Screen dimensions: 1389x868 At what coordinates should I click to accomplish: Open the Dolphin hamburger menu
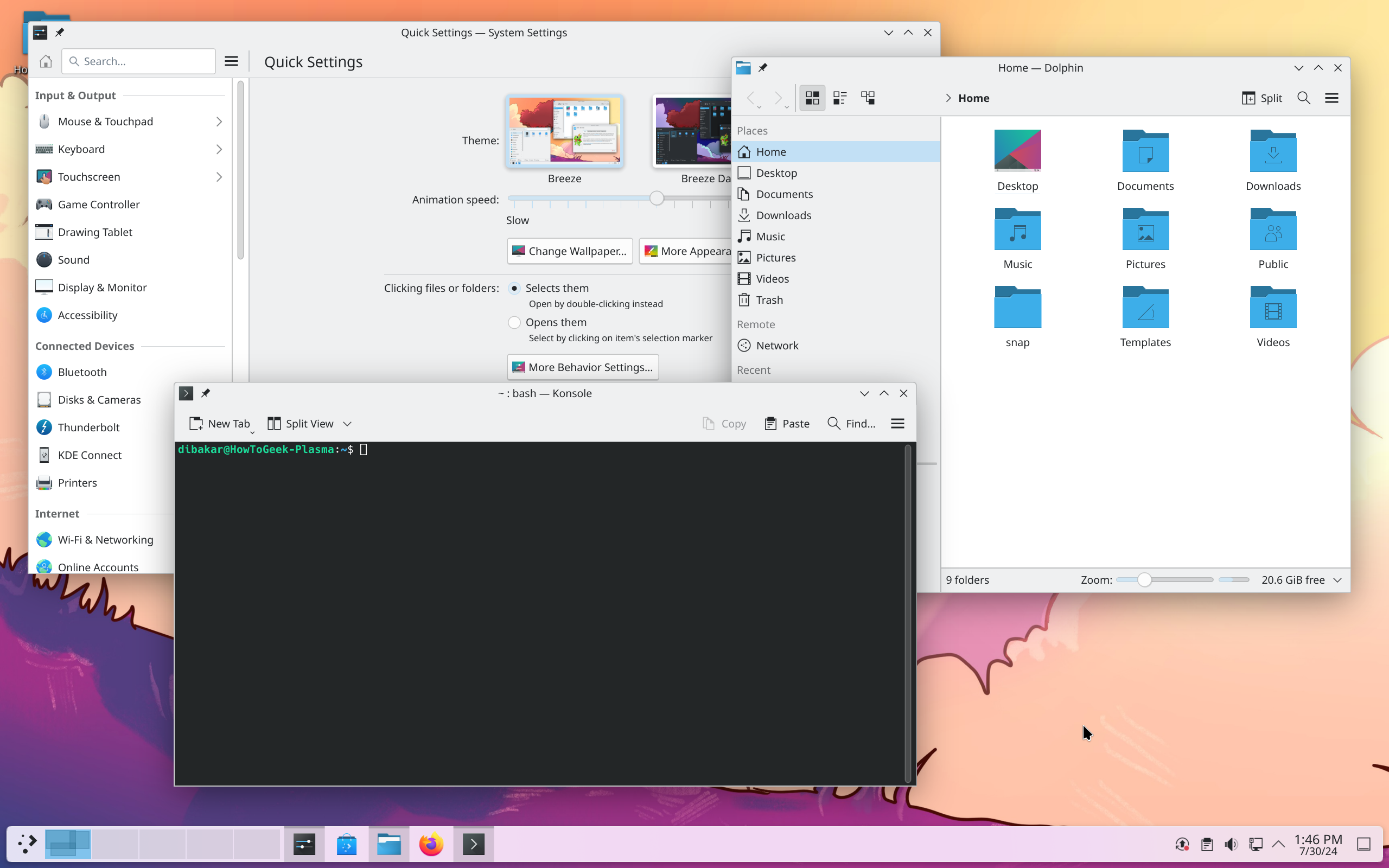click(1332, 98)
